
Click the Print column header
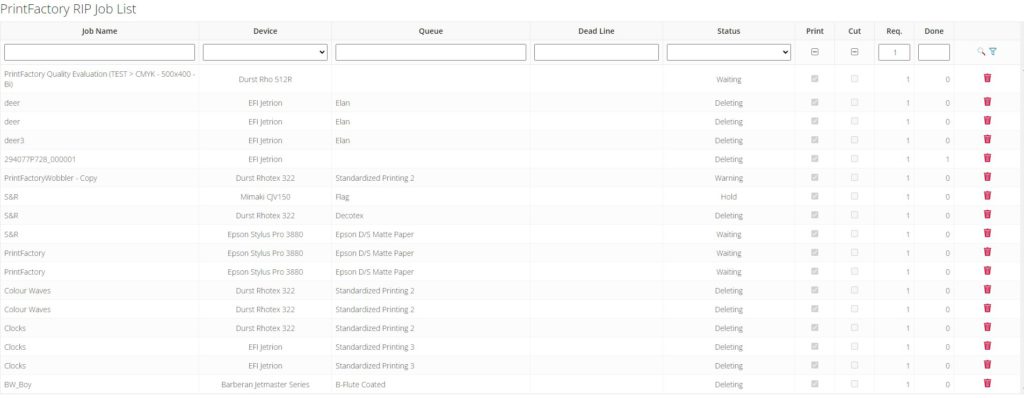tap(814, 31)
